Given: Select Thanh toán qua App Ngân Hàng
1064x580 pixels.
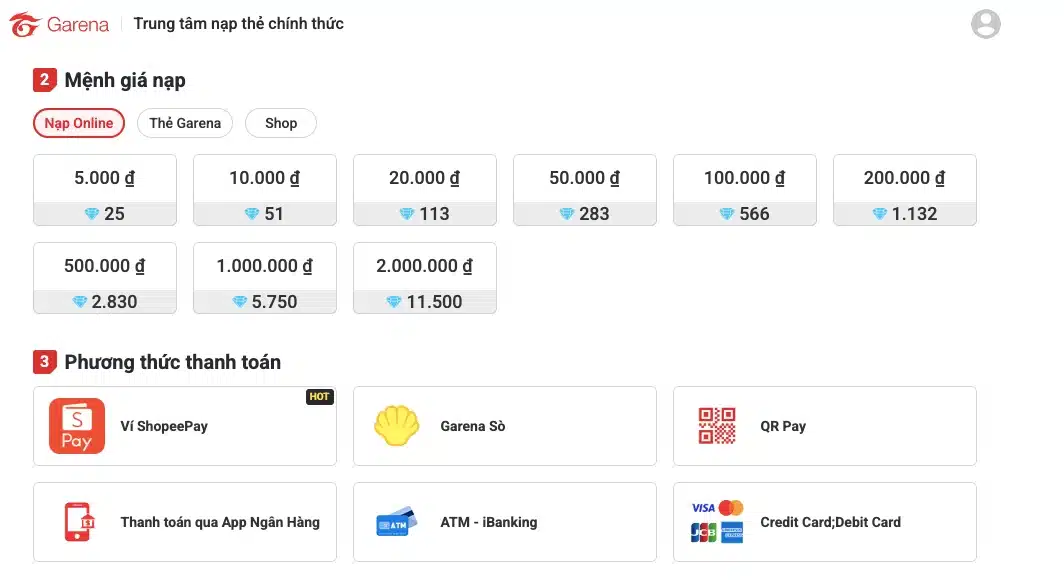Looking at the screenshot, I should [185, 522].
